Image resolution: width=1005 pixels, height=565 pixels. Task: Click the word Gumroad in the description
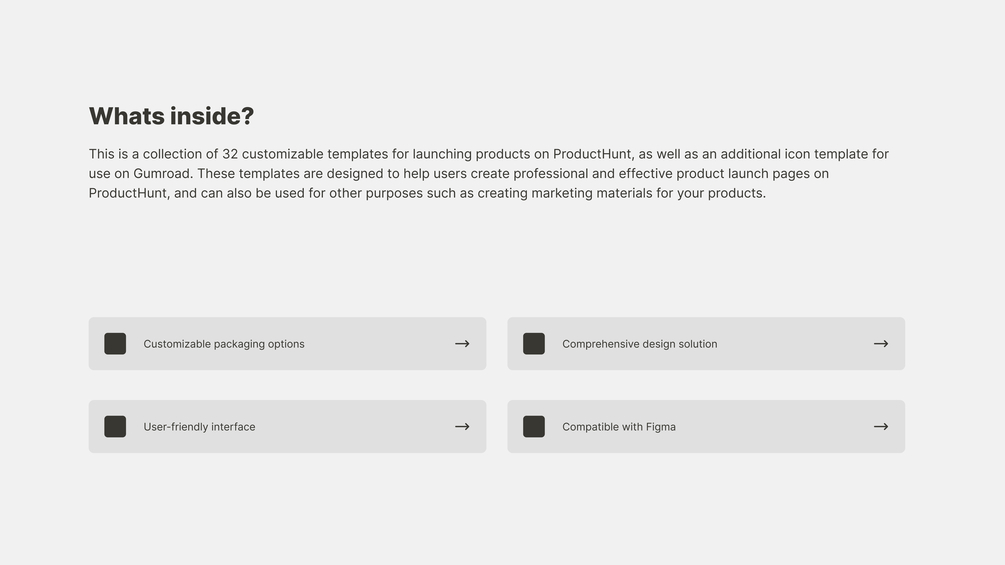pyautogui.click(x=163, y=174)
